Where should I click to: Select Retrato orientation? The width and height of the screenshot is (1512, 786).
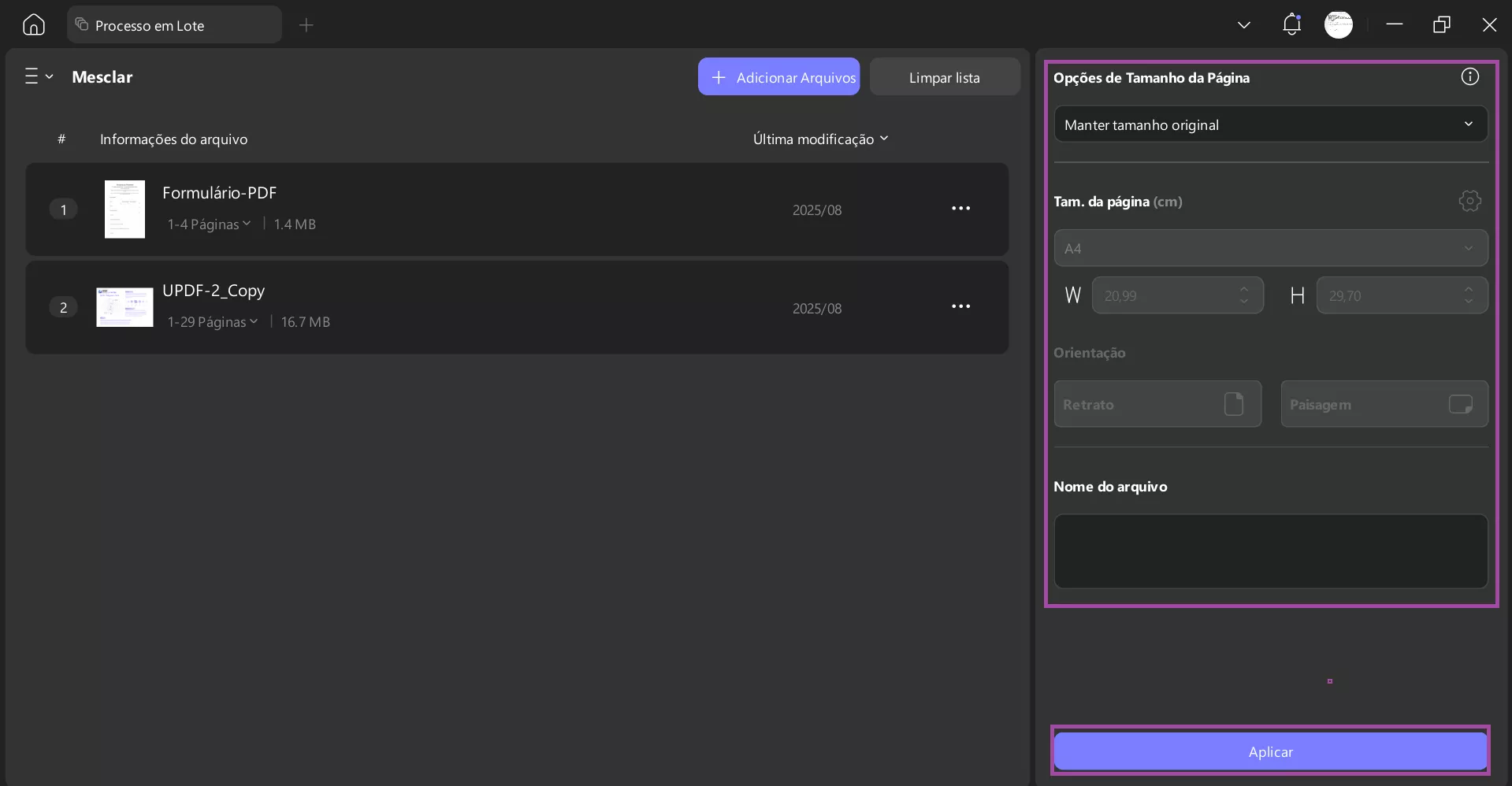tap(1157, 404)
